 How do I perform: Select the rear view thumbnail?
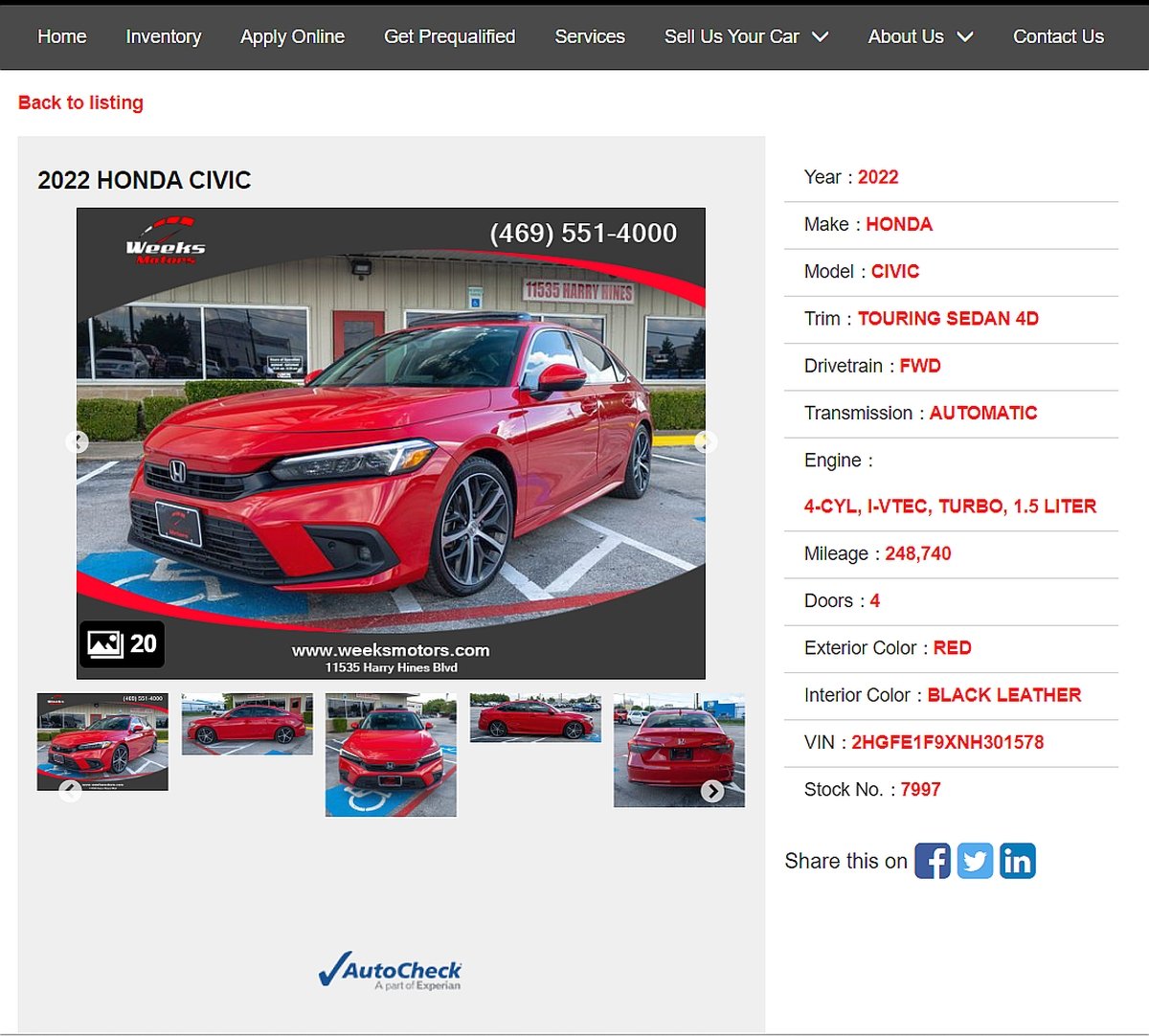click(679, 750)
